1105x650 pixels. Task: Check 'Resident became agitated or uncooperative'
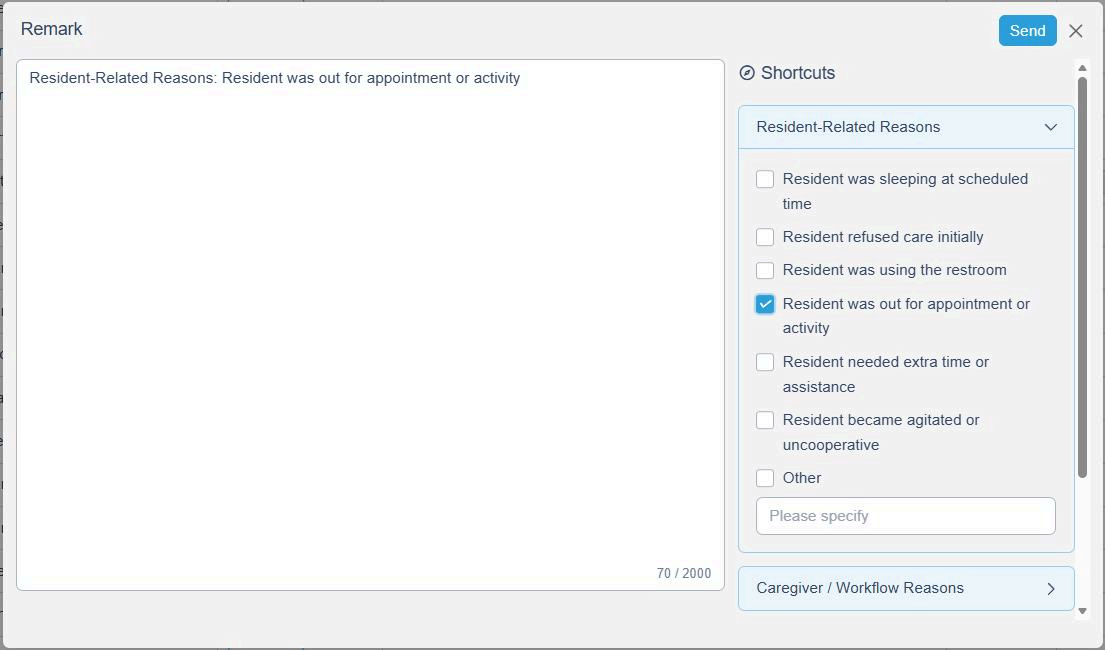765,420
